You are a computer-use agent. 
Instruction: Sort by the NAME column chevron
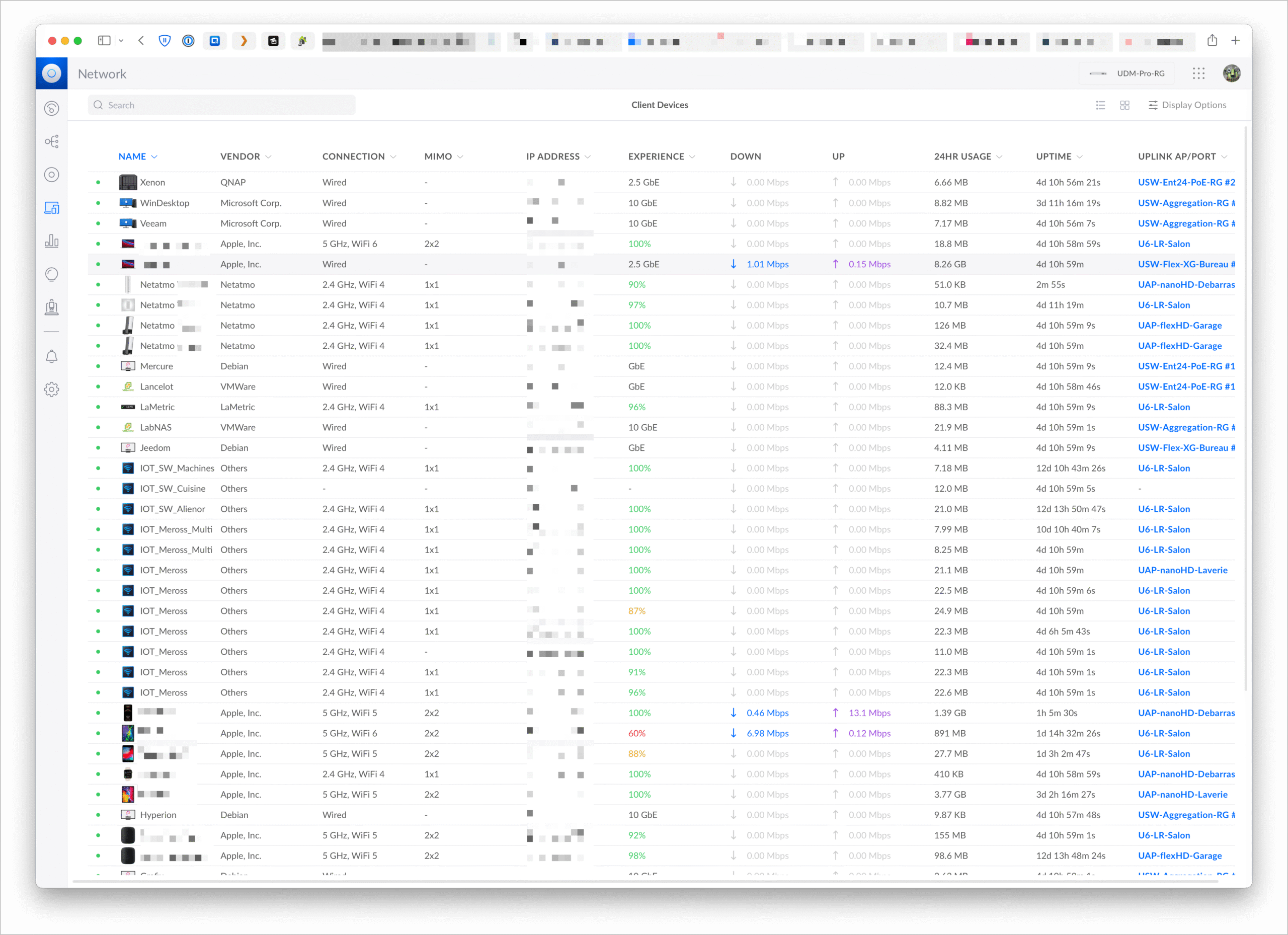coord(154,157)
